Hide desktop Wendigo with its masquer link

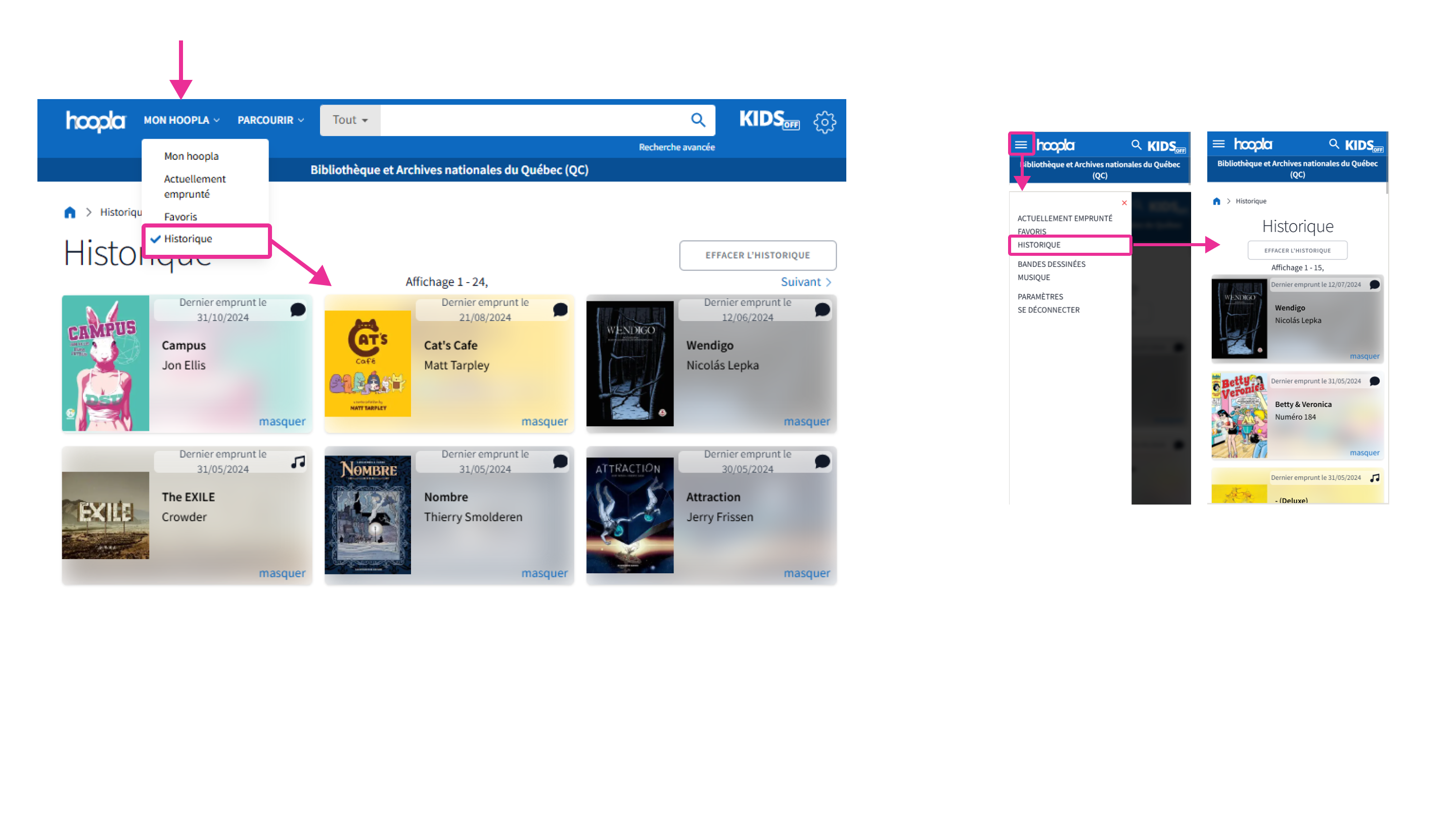[x=806, y=421]
